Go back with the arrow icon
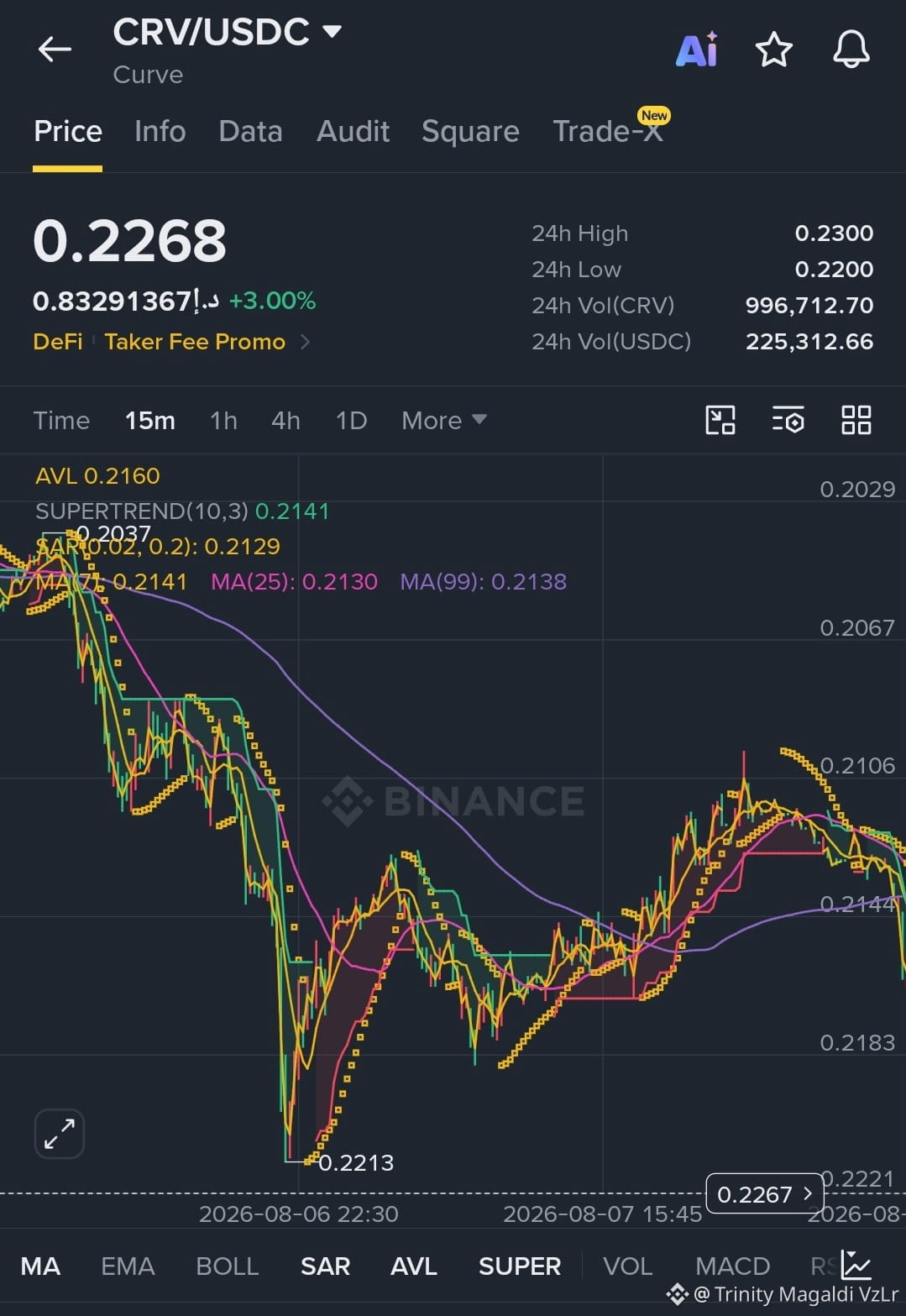This screenshot has width=906, height=1316. tap(55, 50)
